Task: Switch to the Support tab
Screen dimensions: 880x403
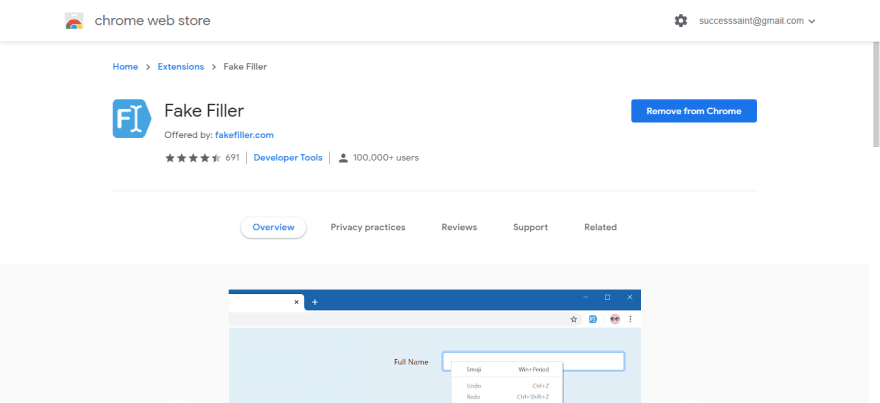Action: point(530,227)
